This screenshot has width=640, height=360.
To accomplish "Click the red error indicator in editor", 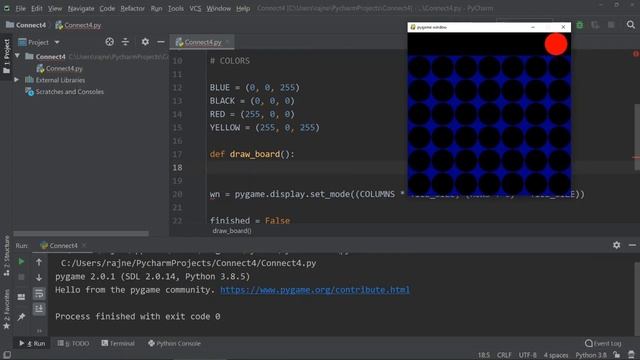I will click(636, 53).
